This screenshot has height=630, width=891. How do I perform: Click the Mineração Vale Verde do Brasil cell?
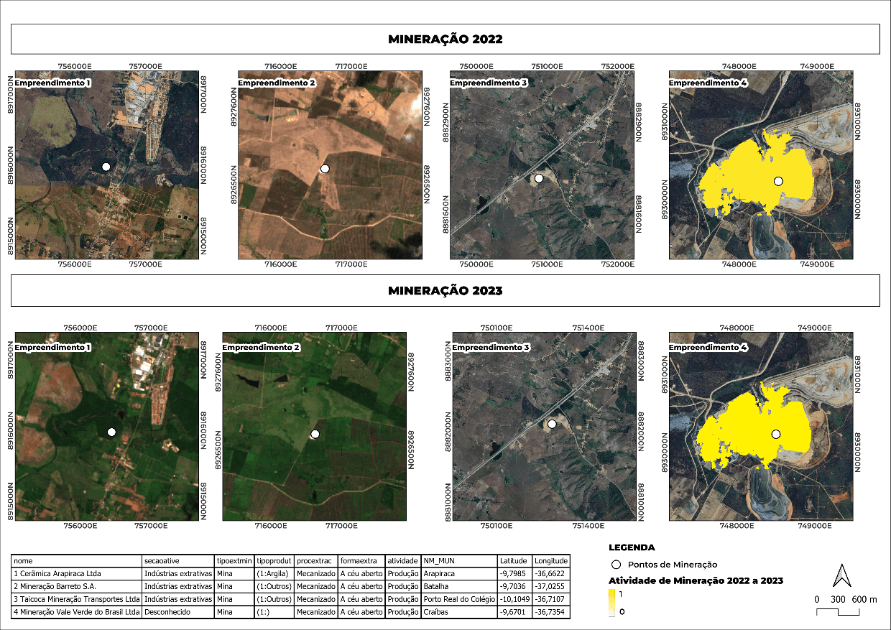pos(75,610)
